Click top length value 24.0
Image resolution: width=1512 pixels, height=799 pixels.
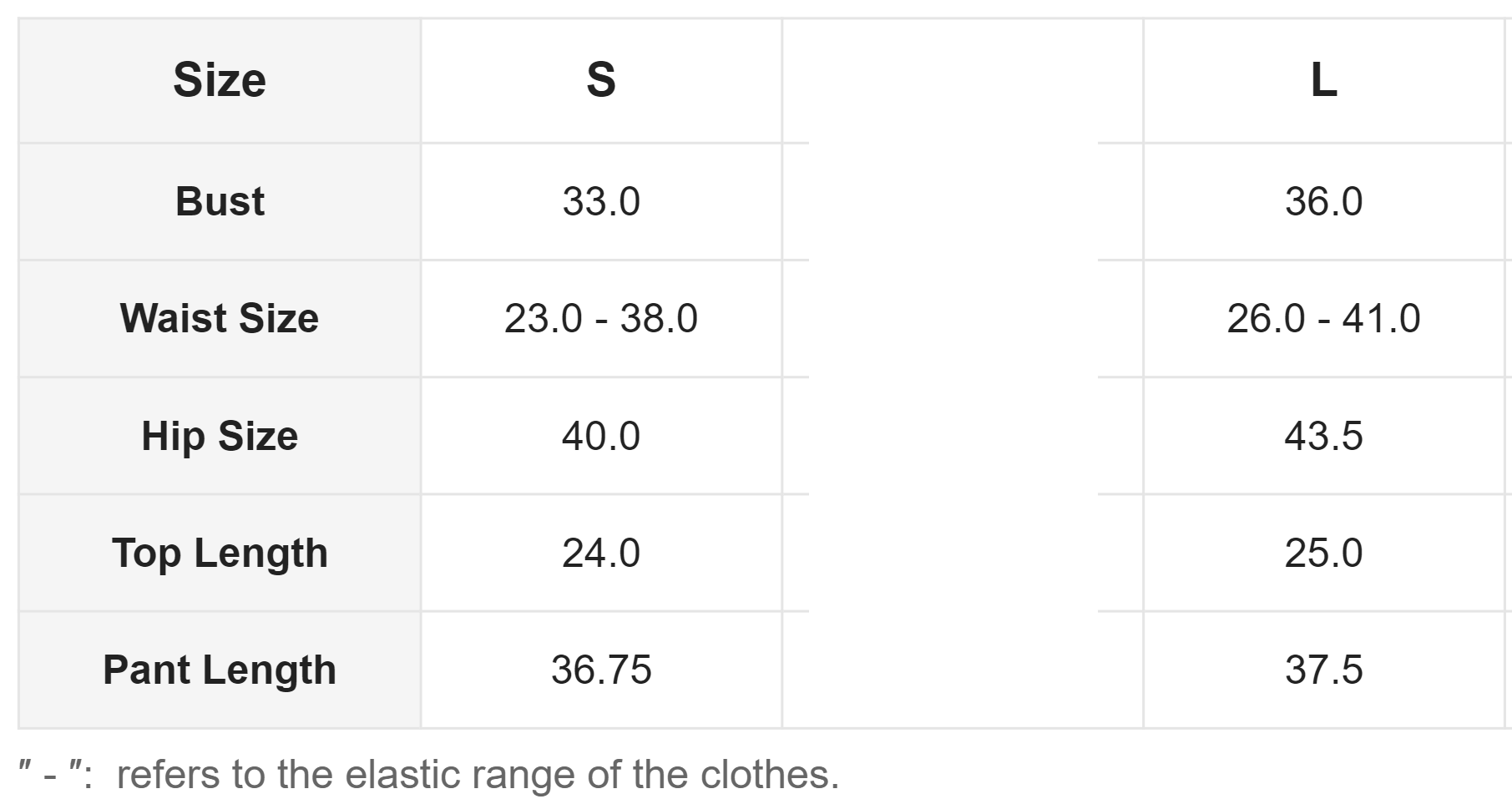point(601,553)
